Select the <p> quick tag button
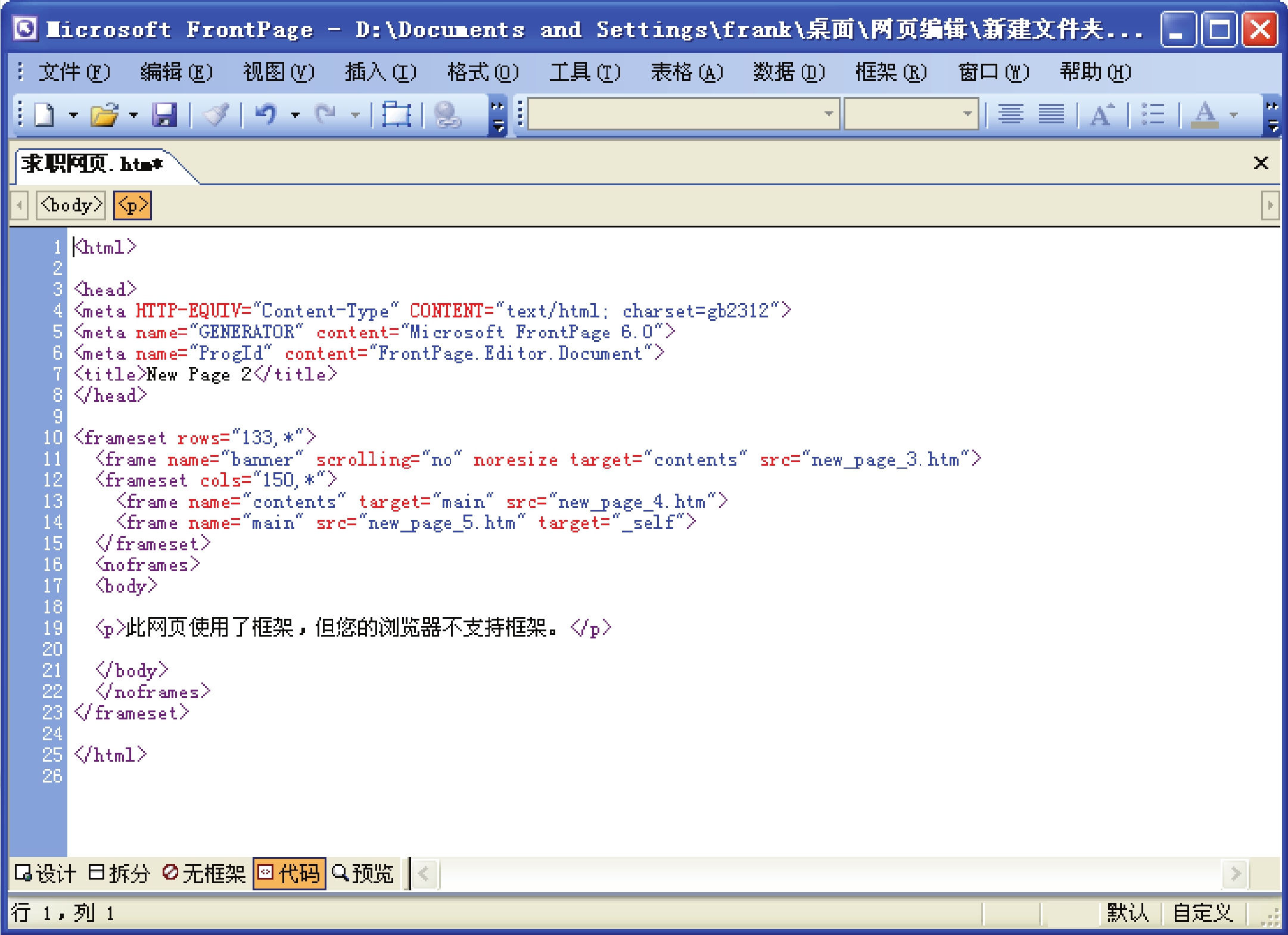This screenshot has height=935, width=1288. tap(132, 205)
